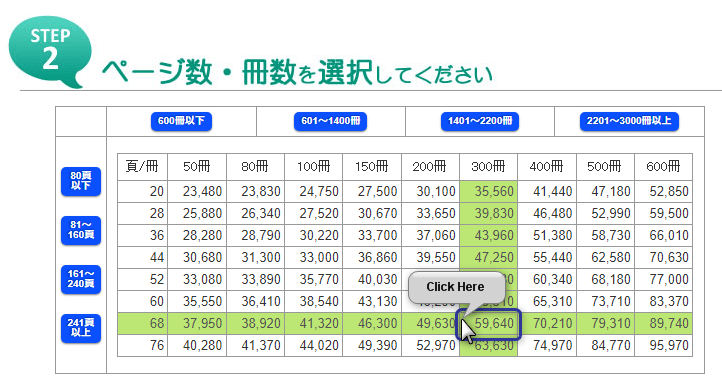The width and height of the screenshot is (722, 385).
Task: Click price 46,480 in the 28-page row
Action: click(x=547, y=214)
